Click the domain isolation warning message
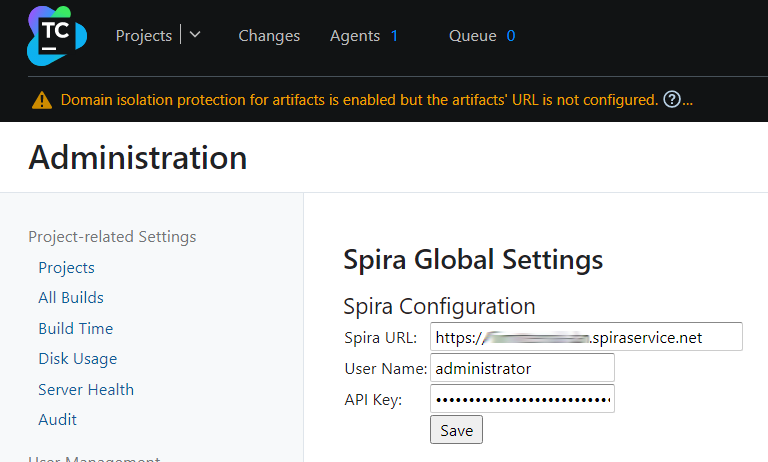Viewport: 768px width, 462px height. pyautogui.click(x=359, y=100)
